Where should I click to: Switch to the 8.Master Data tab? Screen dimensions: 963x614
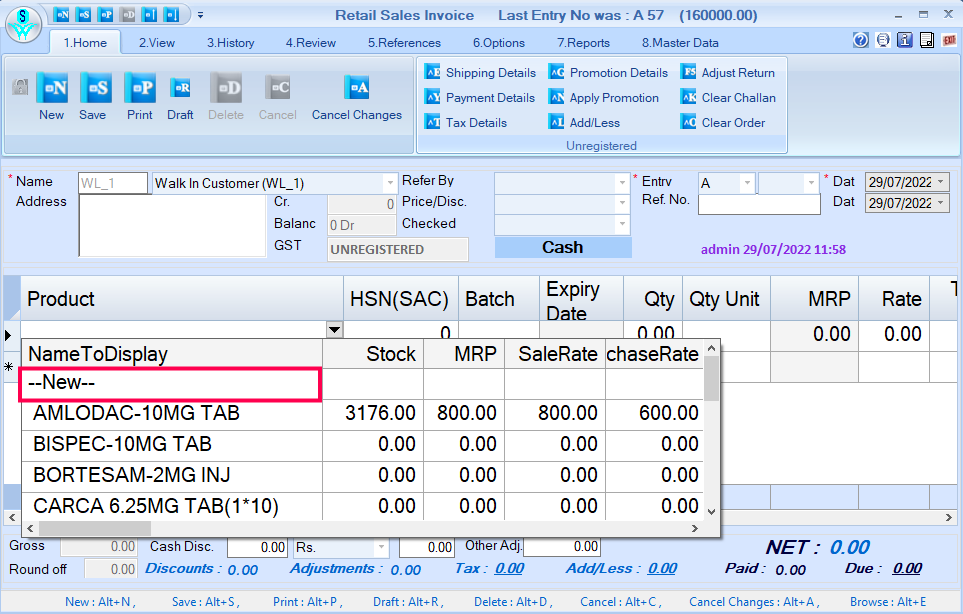click(679, 43)
